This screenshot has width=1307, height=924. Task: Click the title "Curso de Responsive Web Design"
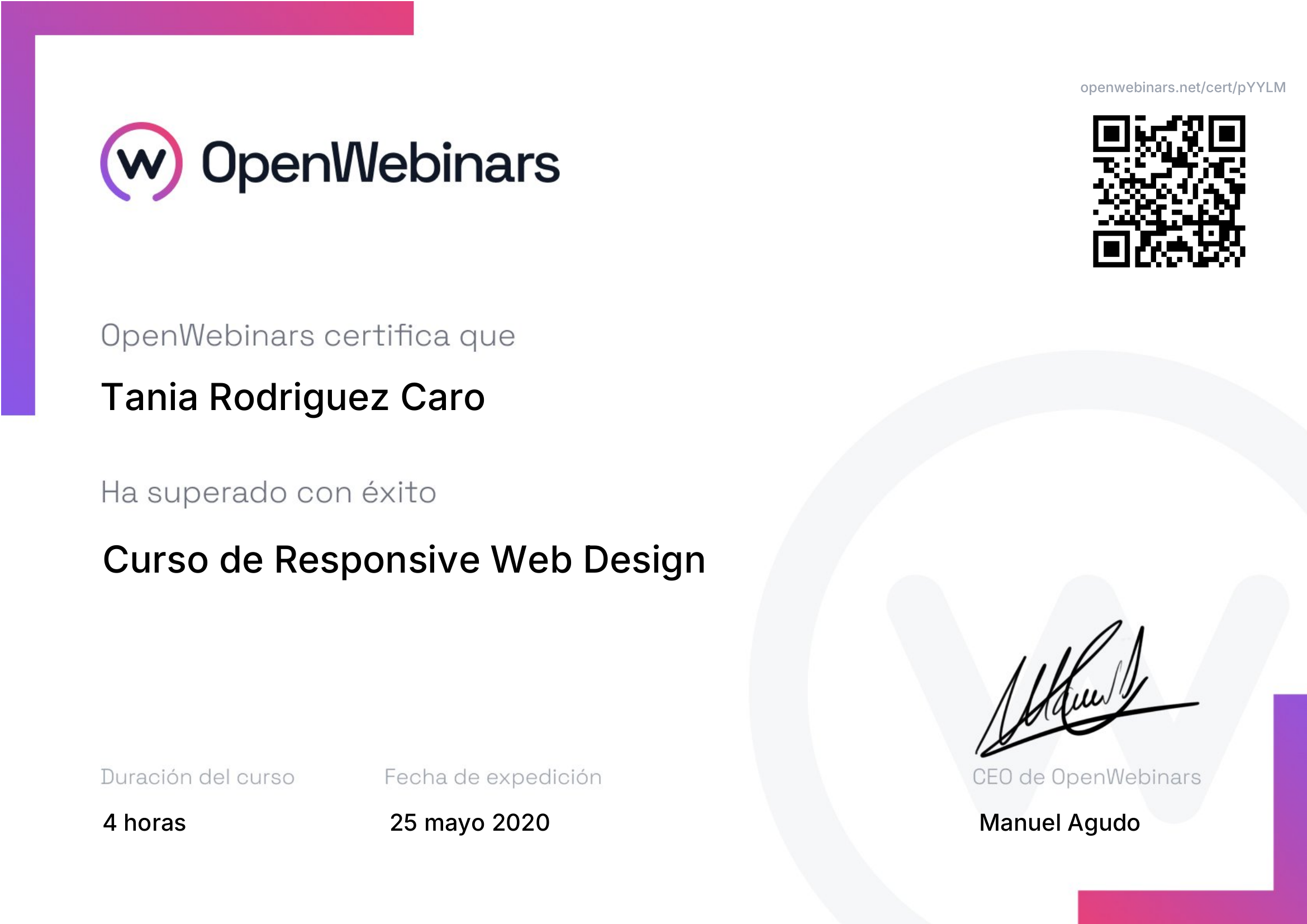404,560
